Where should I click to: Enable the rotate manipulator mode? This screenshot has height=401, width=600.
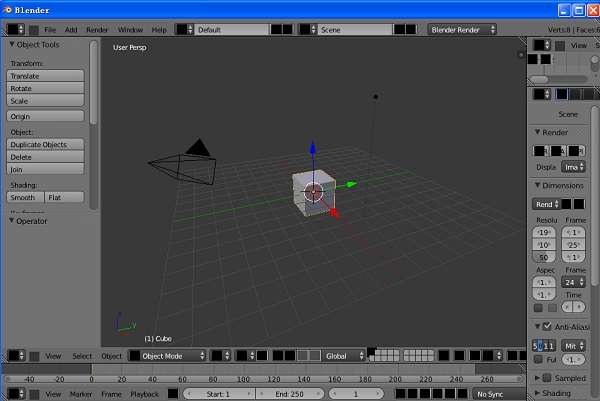click(303, 355)
